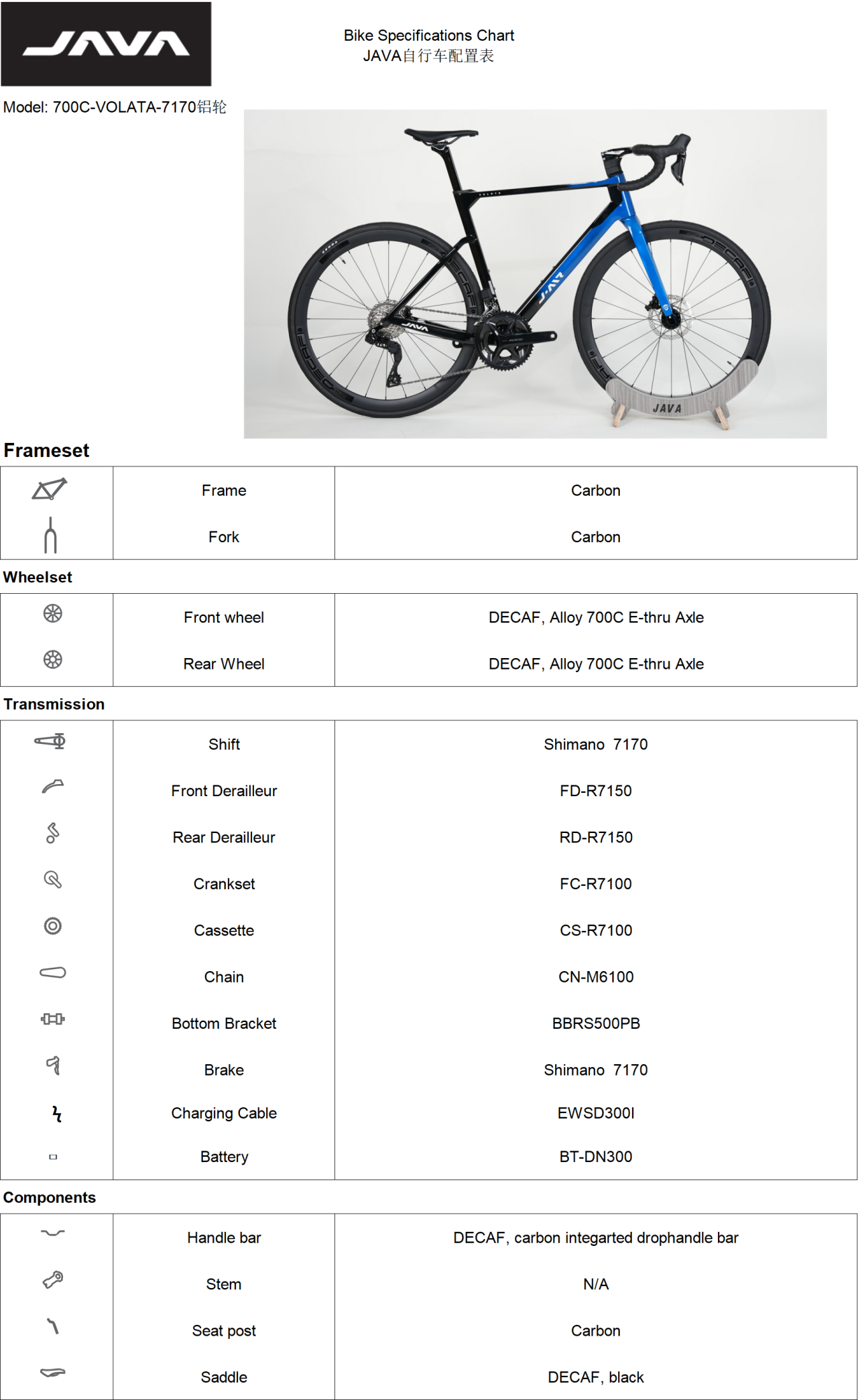Screen dimensions: 858x1400
Task: Click the brake lever icon
Action: 53,1065
